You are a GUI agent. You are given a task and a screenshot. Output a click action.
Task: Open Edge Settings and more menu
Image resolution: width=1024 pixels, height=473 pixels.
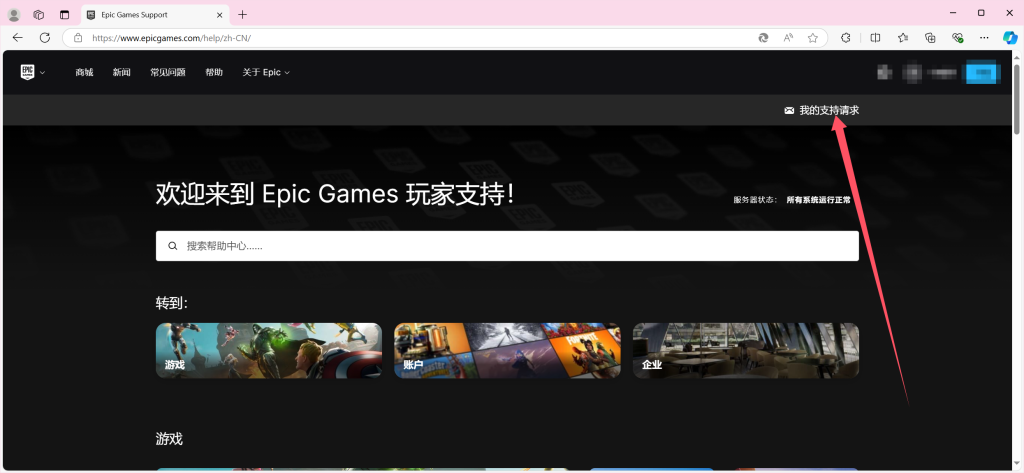coord(984,38)
